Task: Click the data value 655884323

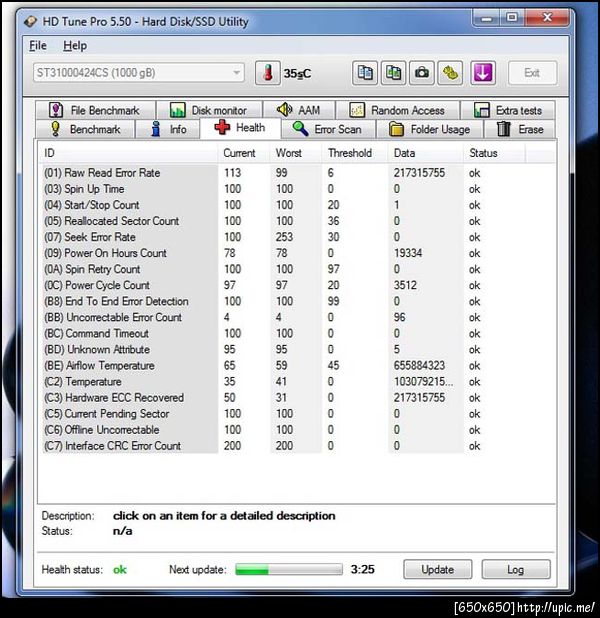Action: 419,365
